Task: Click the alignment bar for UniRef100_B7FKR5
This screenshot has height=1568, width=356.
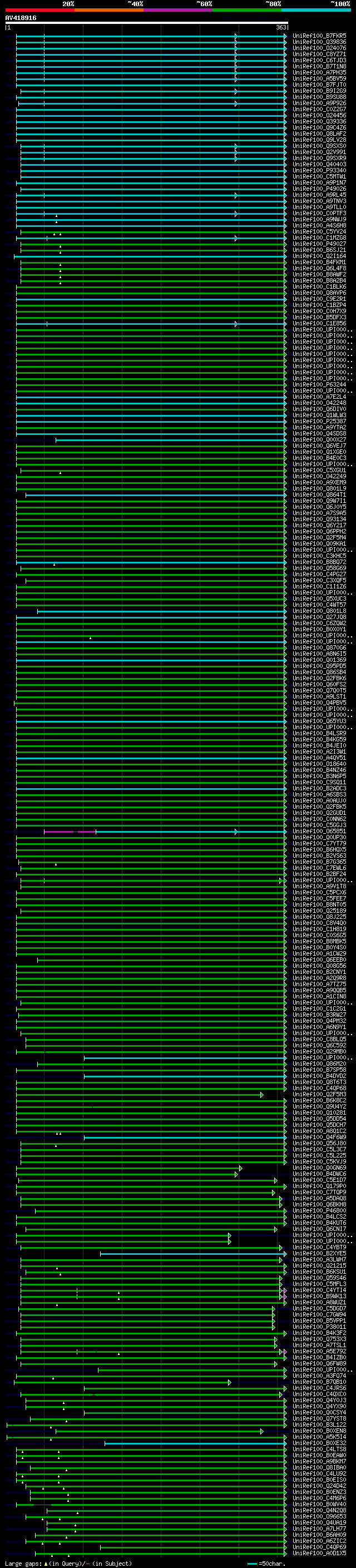Action: coord(151,36)
